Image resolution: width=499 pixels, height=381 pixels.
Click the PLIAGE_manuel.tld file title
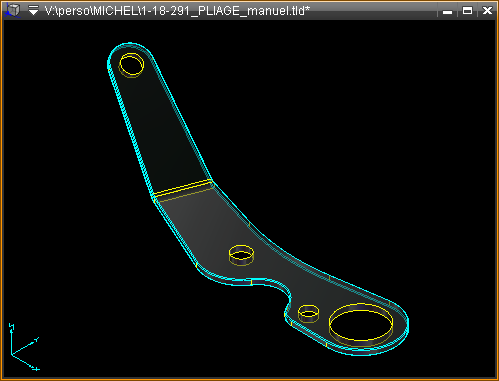pos(177,11)
